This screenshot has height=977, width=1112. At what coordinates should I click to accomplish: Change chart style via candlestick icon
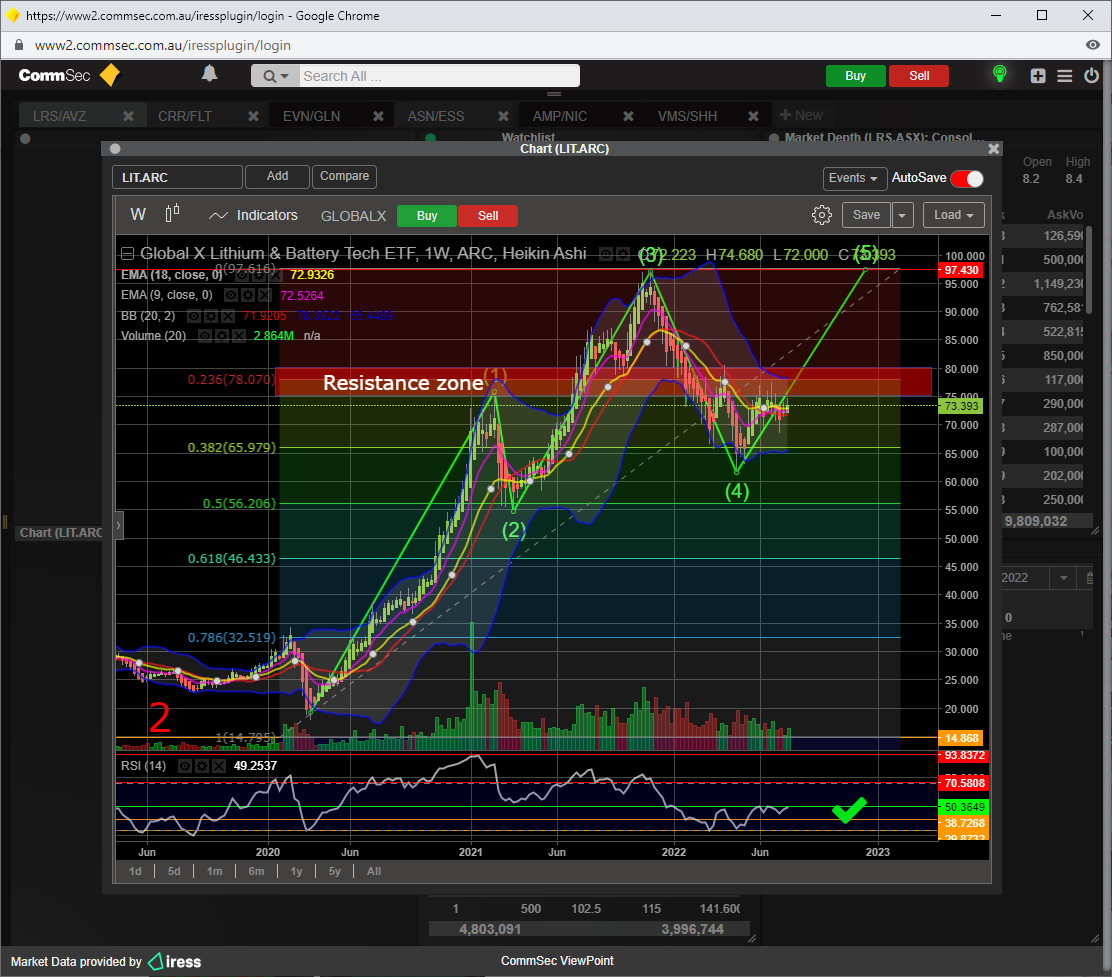tap(172, 213)
